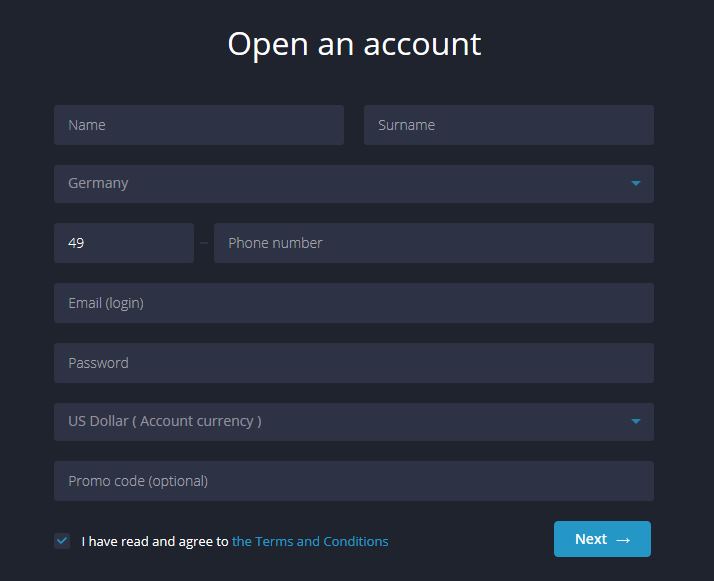The image size is (714, 581).
Task: Click the Password field
Action: 354,363
